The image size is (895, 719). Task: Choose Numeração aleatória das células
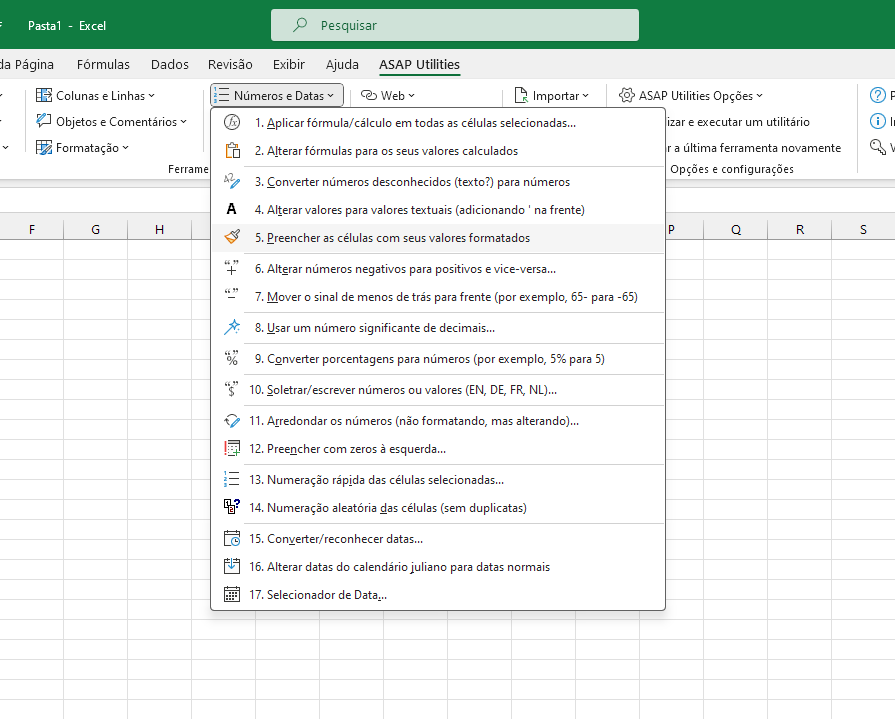point(438,507)
